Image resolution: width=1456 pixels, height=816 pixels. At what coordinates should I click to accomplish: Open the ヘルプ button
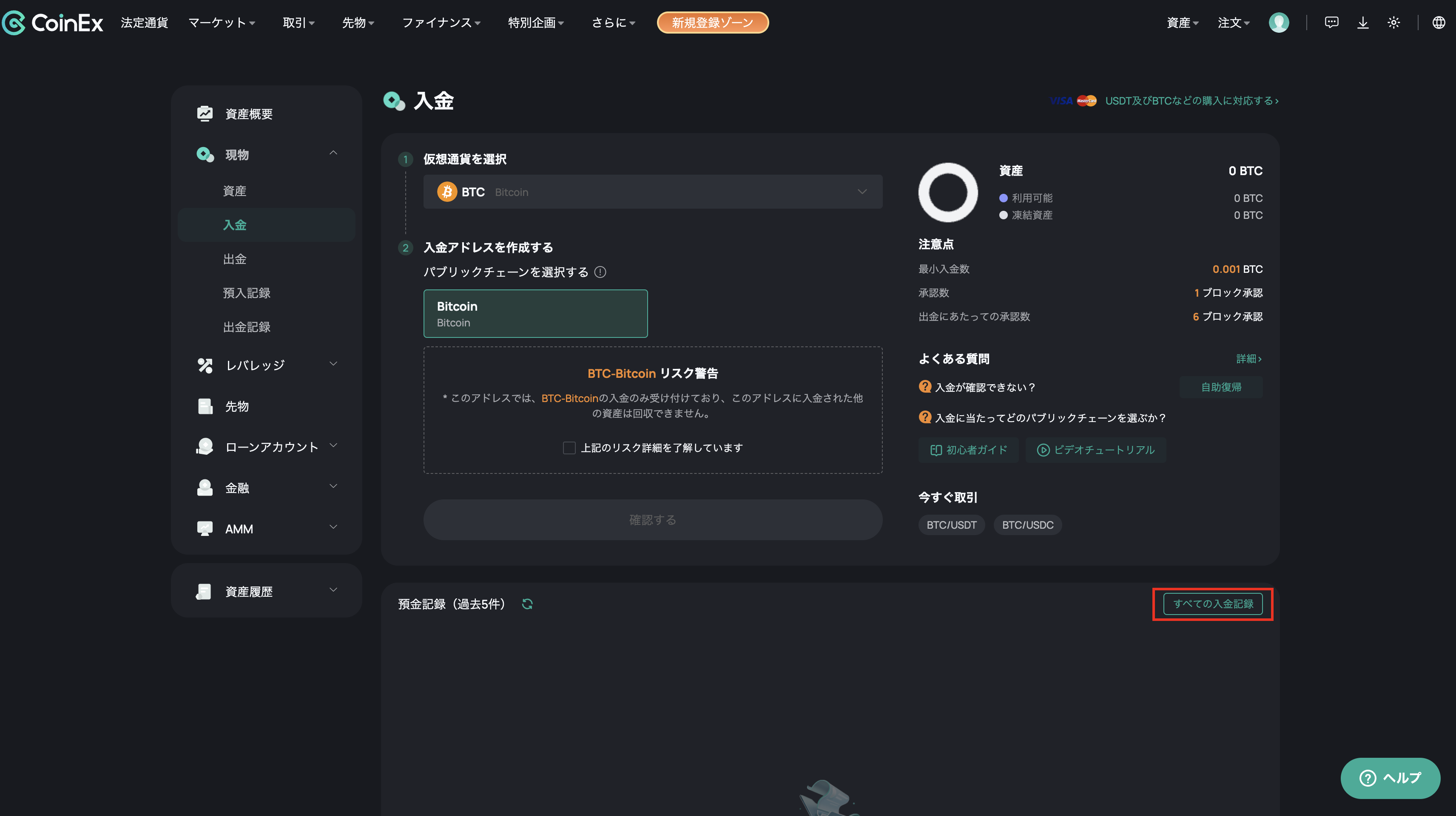point(1390,778)
